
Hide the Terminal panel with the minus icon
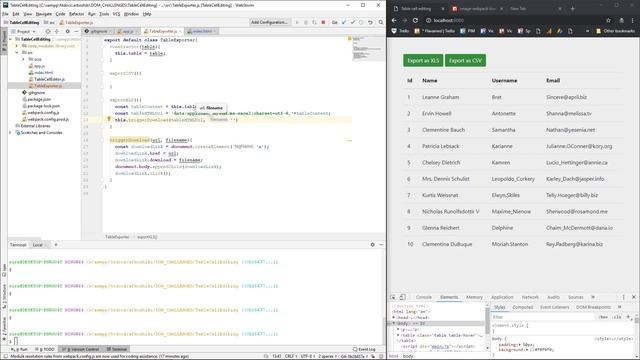point(381,244)
